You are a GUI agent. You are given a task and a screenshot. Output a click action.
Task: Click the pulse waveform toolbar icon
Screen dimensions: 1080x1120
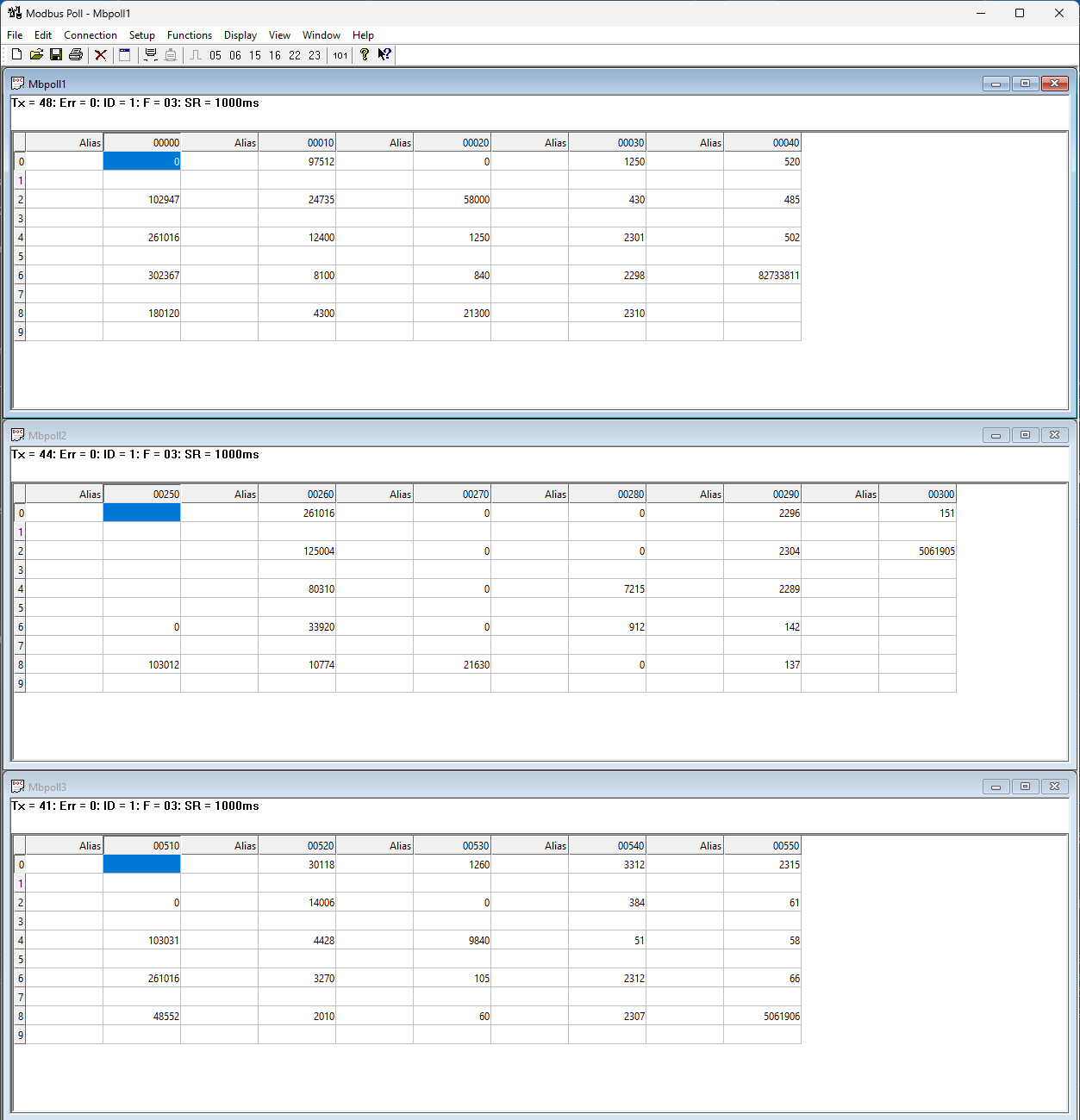(x=196, y=54)
